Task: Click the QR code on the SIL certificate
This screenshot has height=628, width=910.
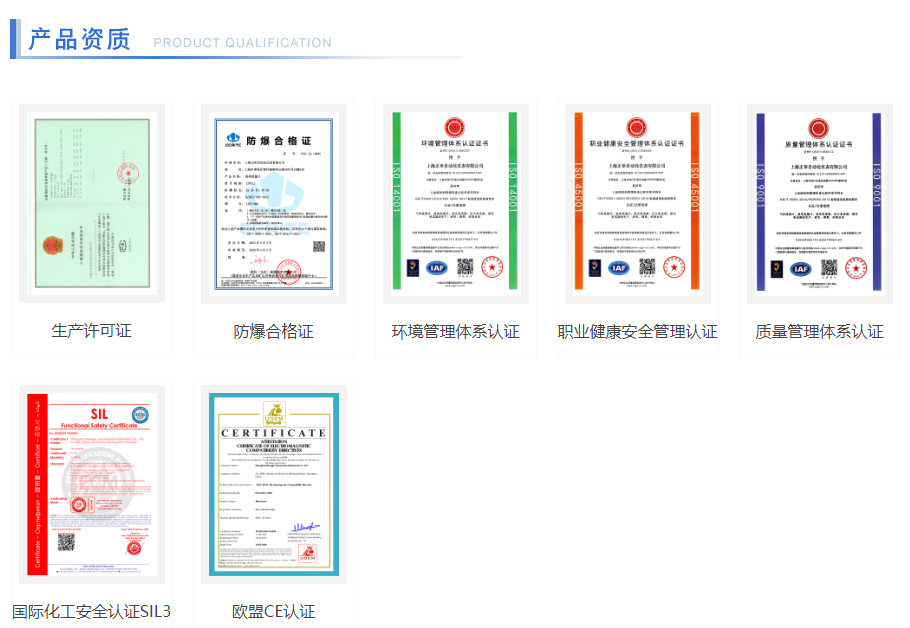Action: coord(66,542)
